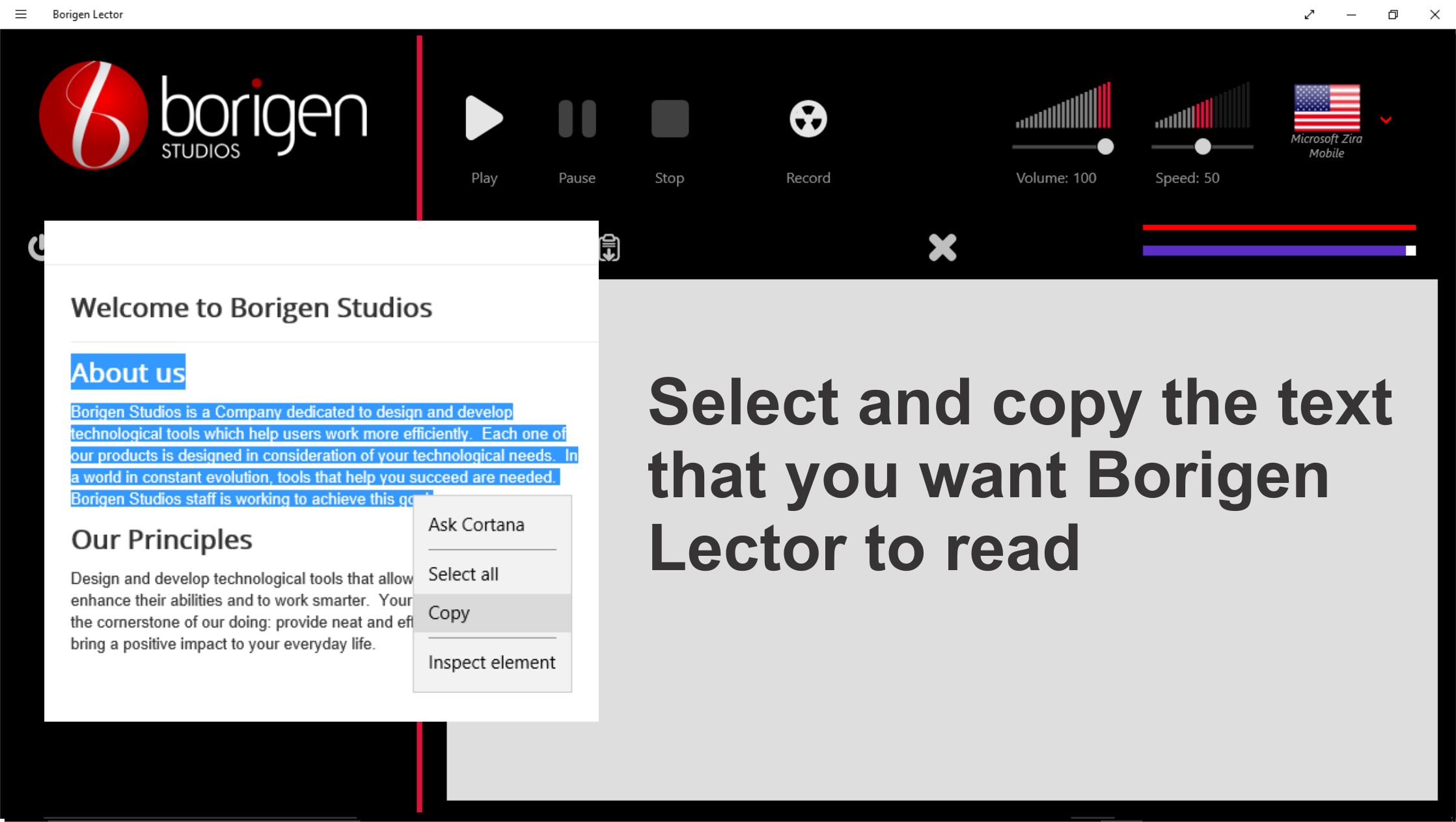This screenshot has height=822, width=1456.
Task: Select the US flag voice Microsoft Zira
Action: [x=1326, y=108]
